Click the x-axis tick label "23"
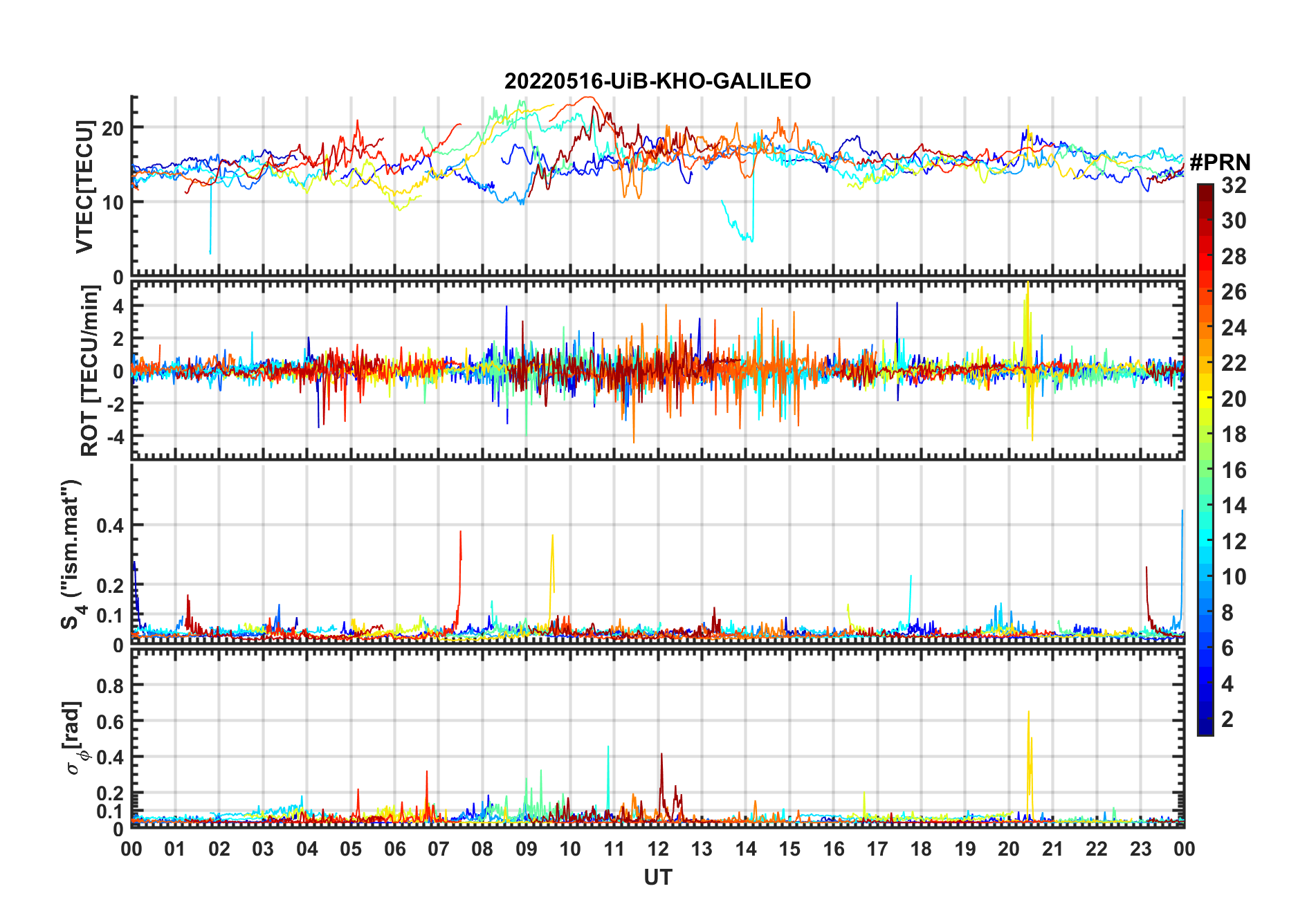Image resolution: width=1316 pixels, height=920 pixels. coord(1140,849)
